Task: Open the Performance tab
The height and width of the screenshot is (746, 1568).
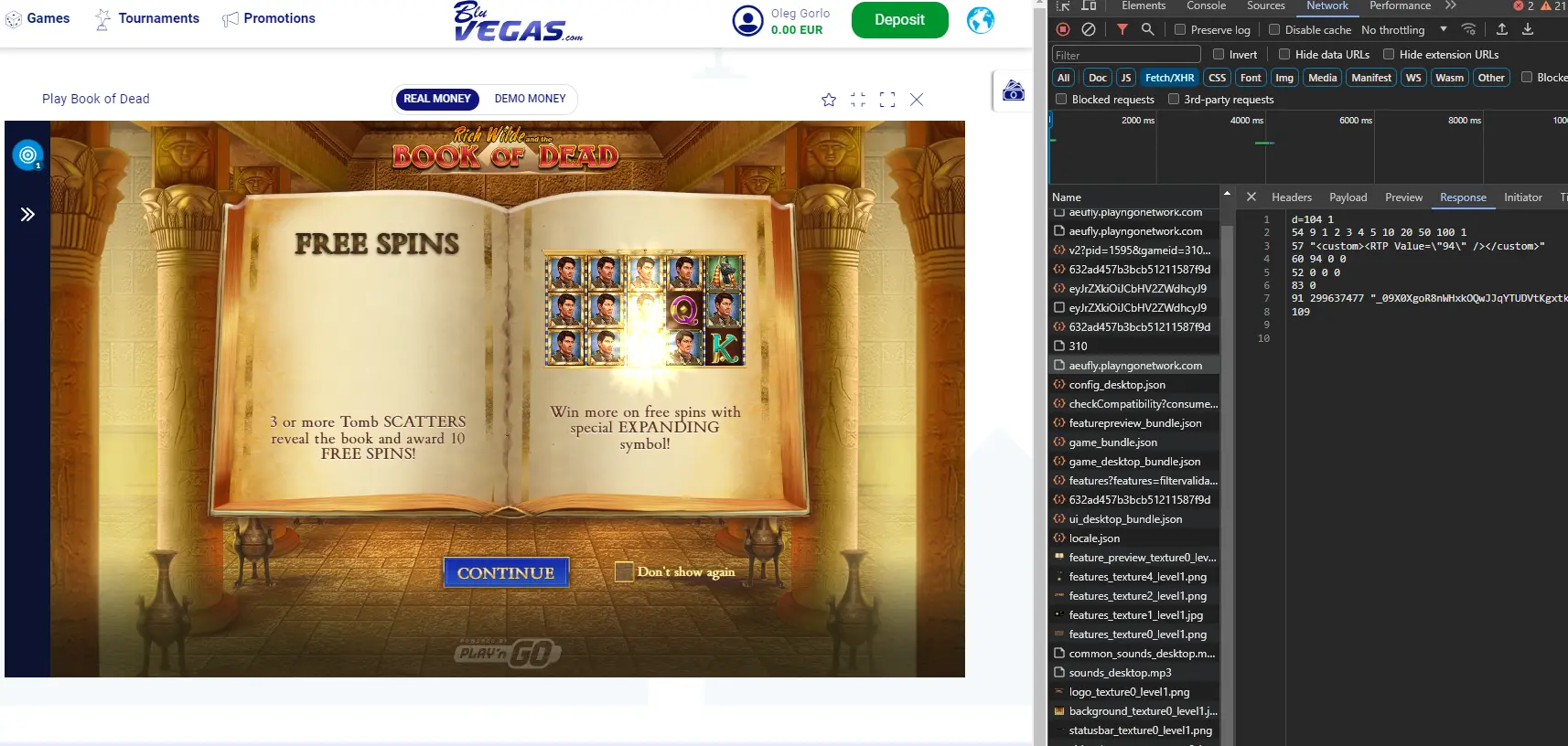Action: tap(1400, 5)
